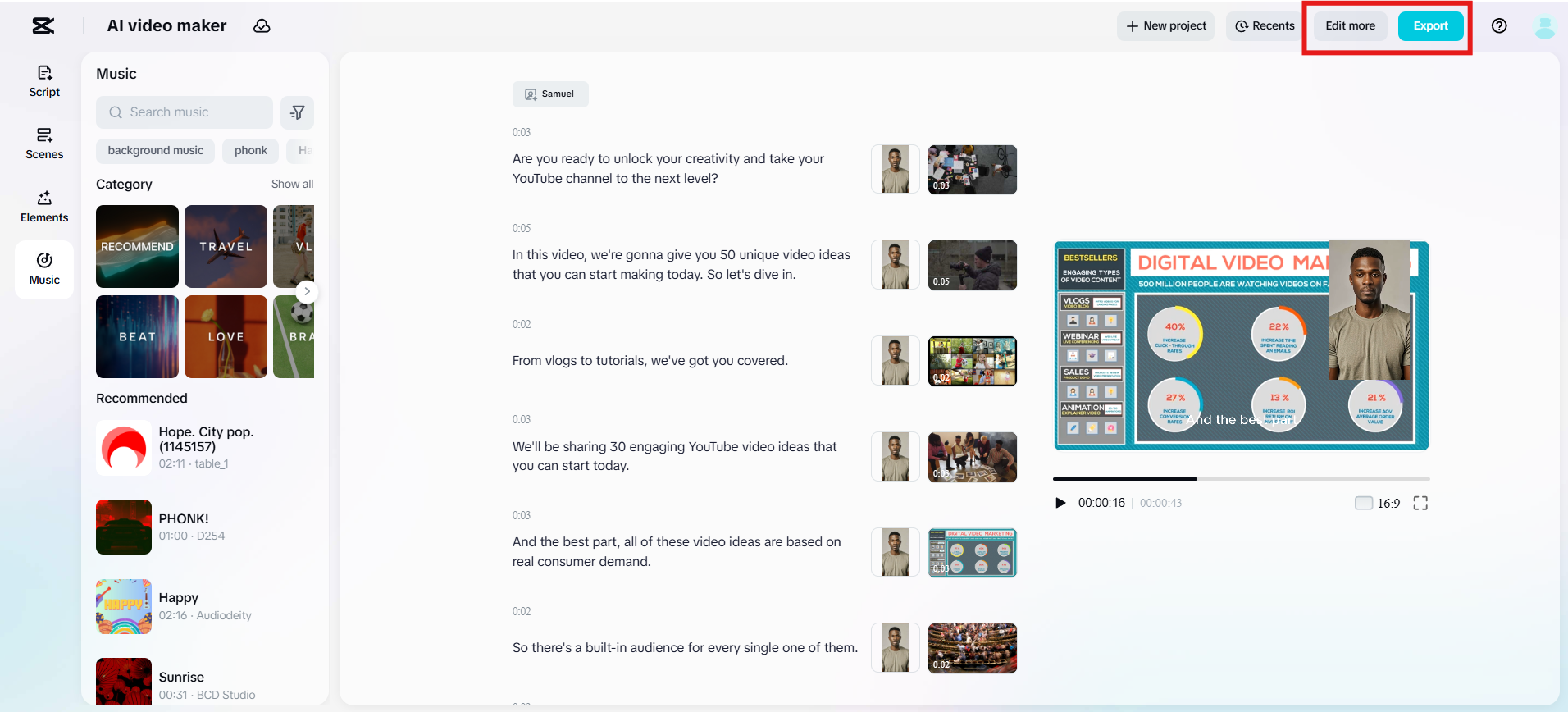This screenshot has height=712, width=1568.
Task: Open the BEAT music category
Action: coord(137,336)
